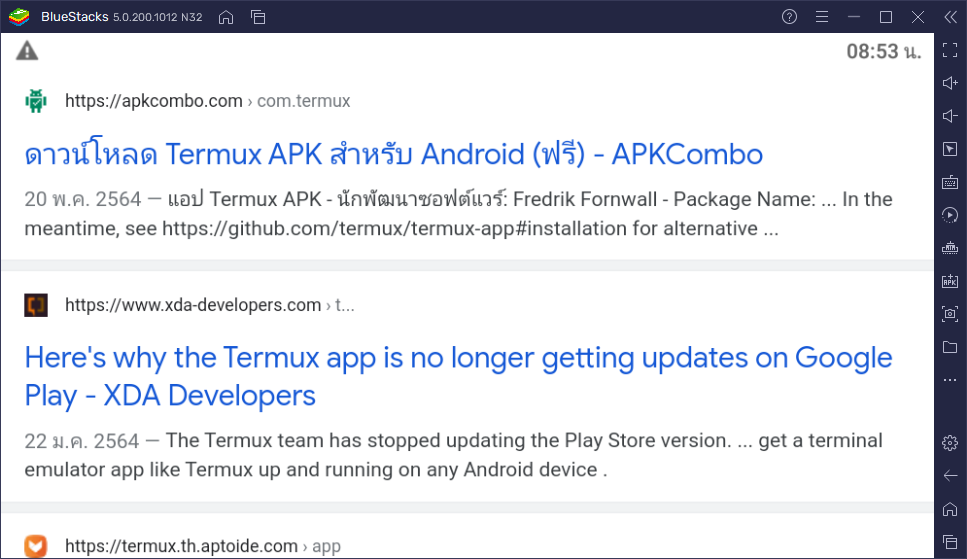Viewport: 967px width, 559px height.
Task: Open BlueStacks home icon in title bar
Action: pyautogui.click(x=226, y=17)
